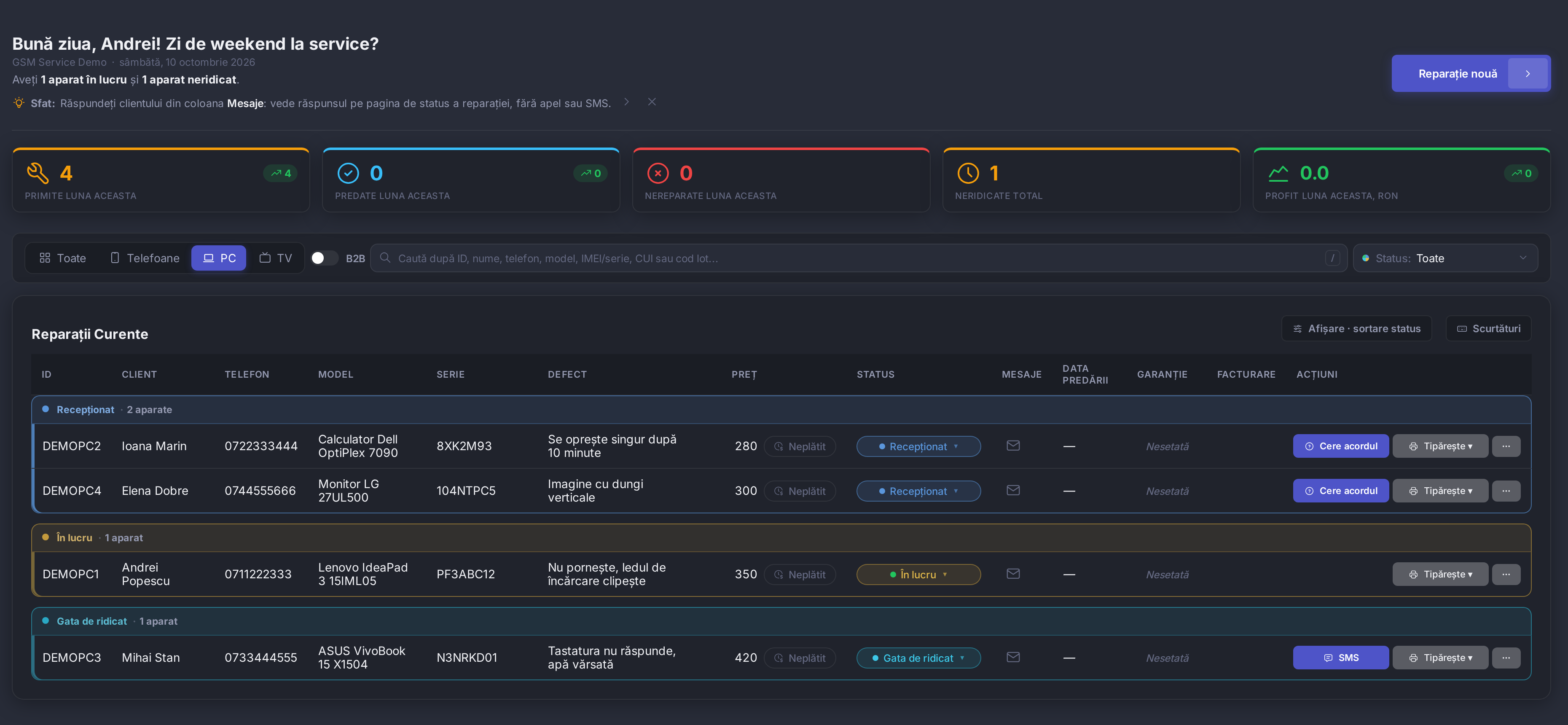Open the Status: Toate filter dropdown

[1445, 258]
